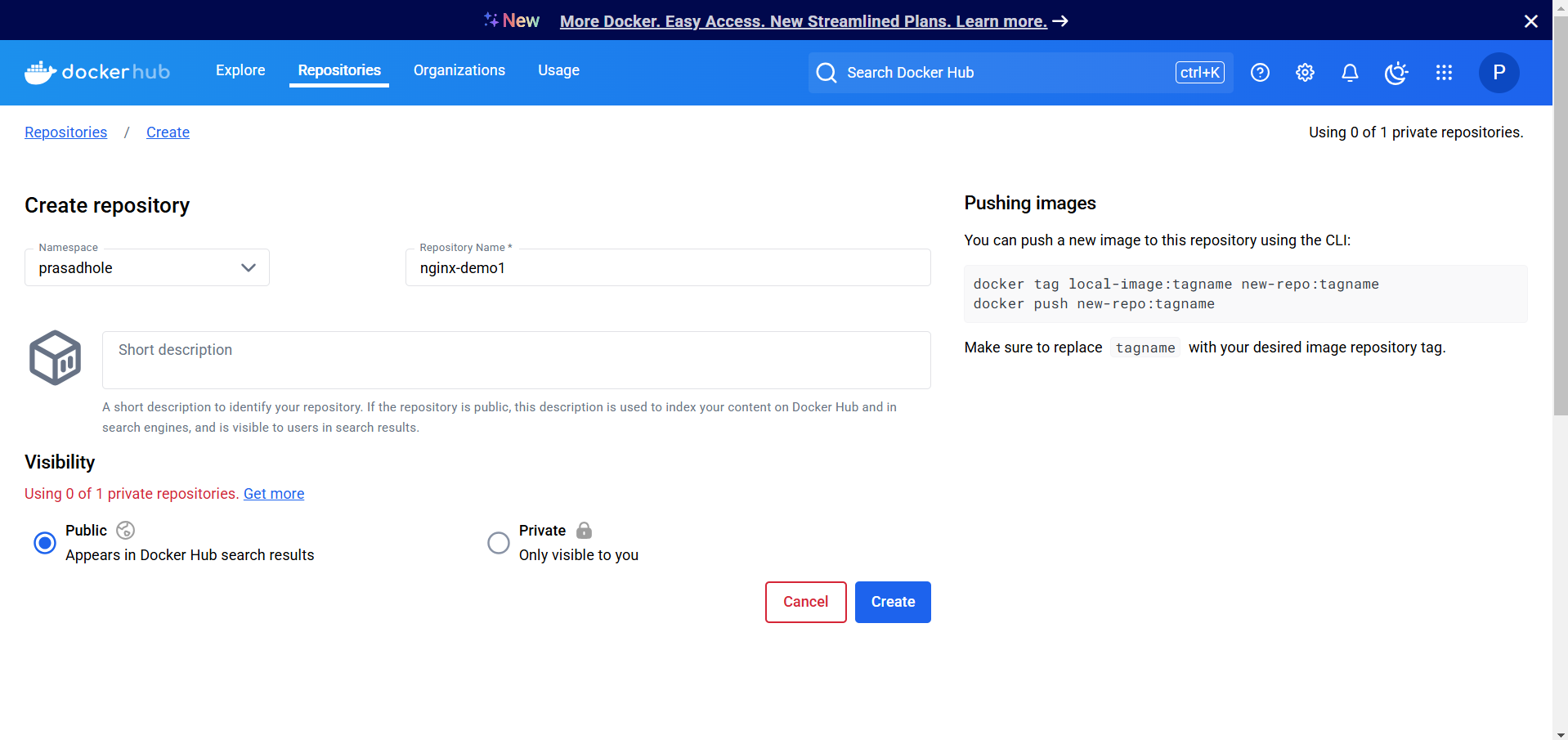Open the settings gear icon
Image resolution: width=1568 pixels, height=740 pixels.
(1305, 73)
